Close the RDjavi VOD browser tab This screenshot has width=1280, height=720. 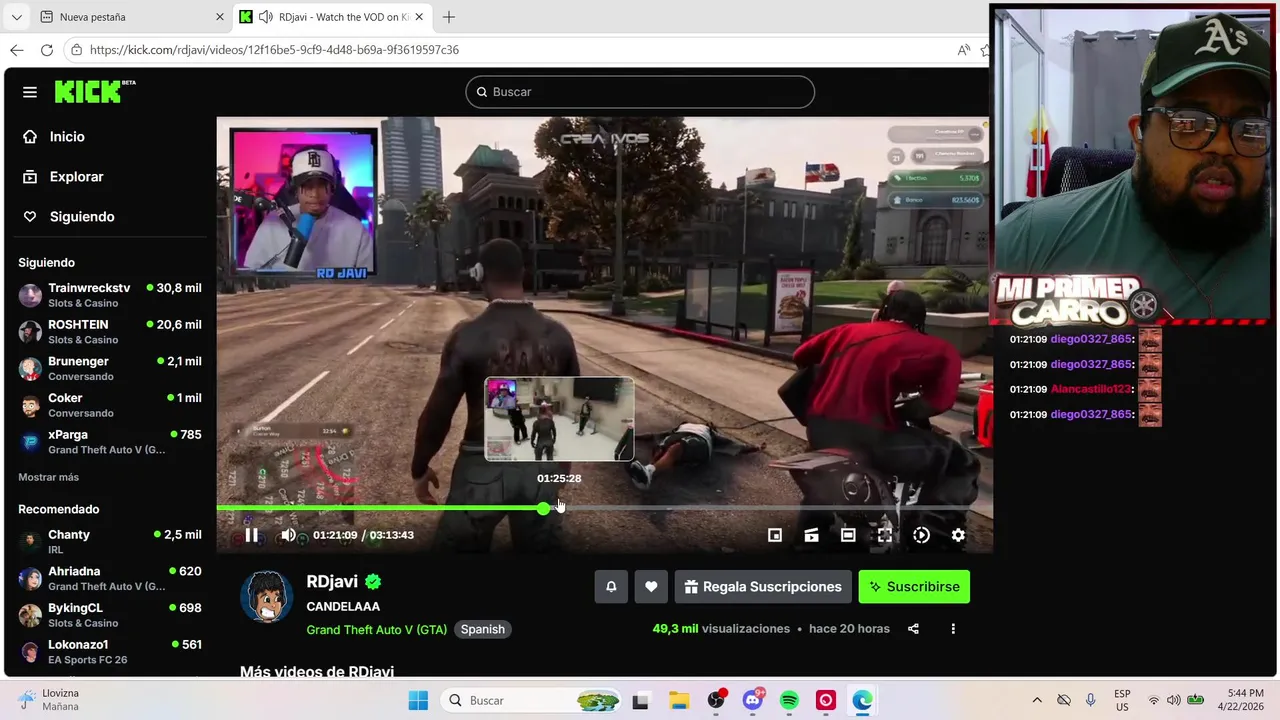(x=420, y=17)
